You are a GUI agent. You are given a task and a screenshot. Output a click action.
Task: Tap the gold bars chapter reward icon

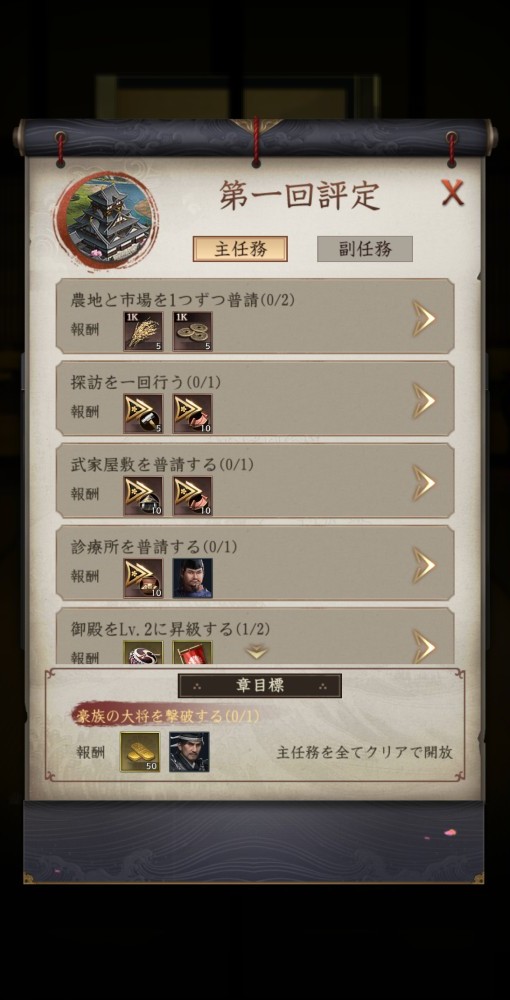[140, 752]
